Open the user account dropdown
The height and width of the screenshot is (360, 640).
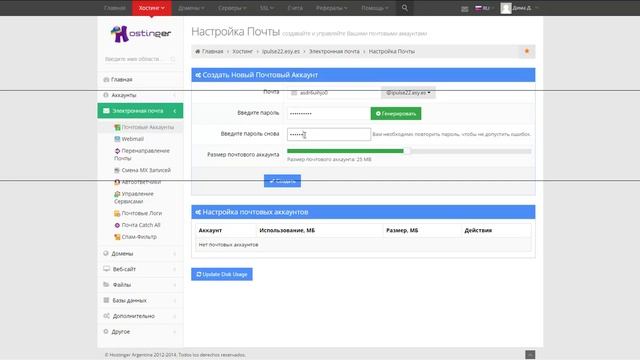click(520, 8)
